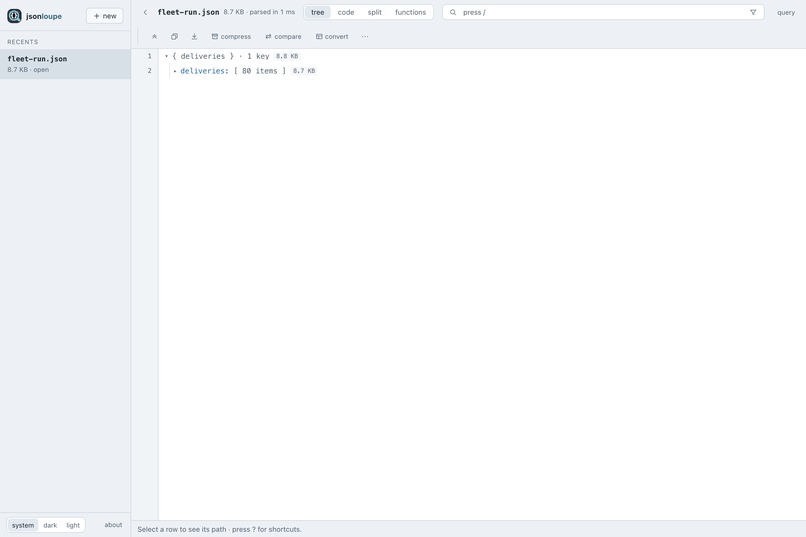Click the 'RECENTS' section heading

(x=23, y=42)
